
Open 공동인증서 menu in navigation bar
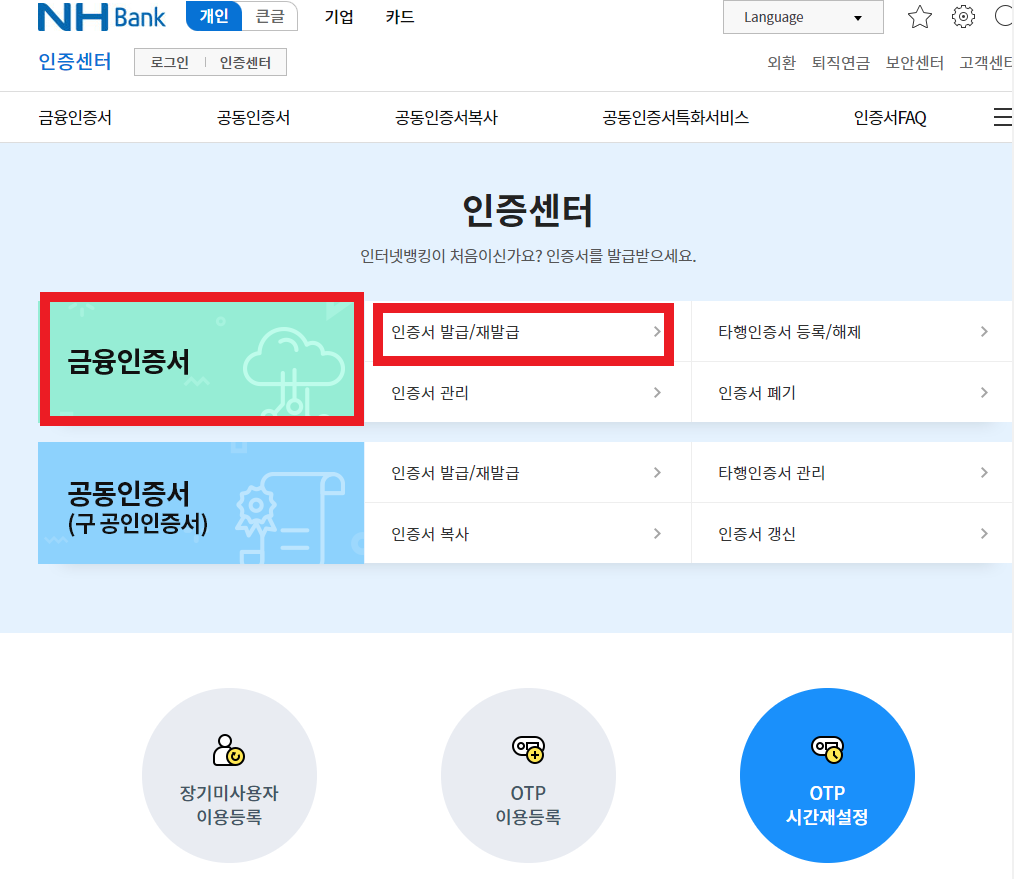(x=254, y=118)
